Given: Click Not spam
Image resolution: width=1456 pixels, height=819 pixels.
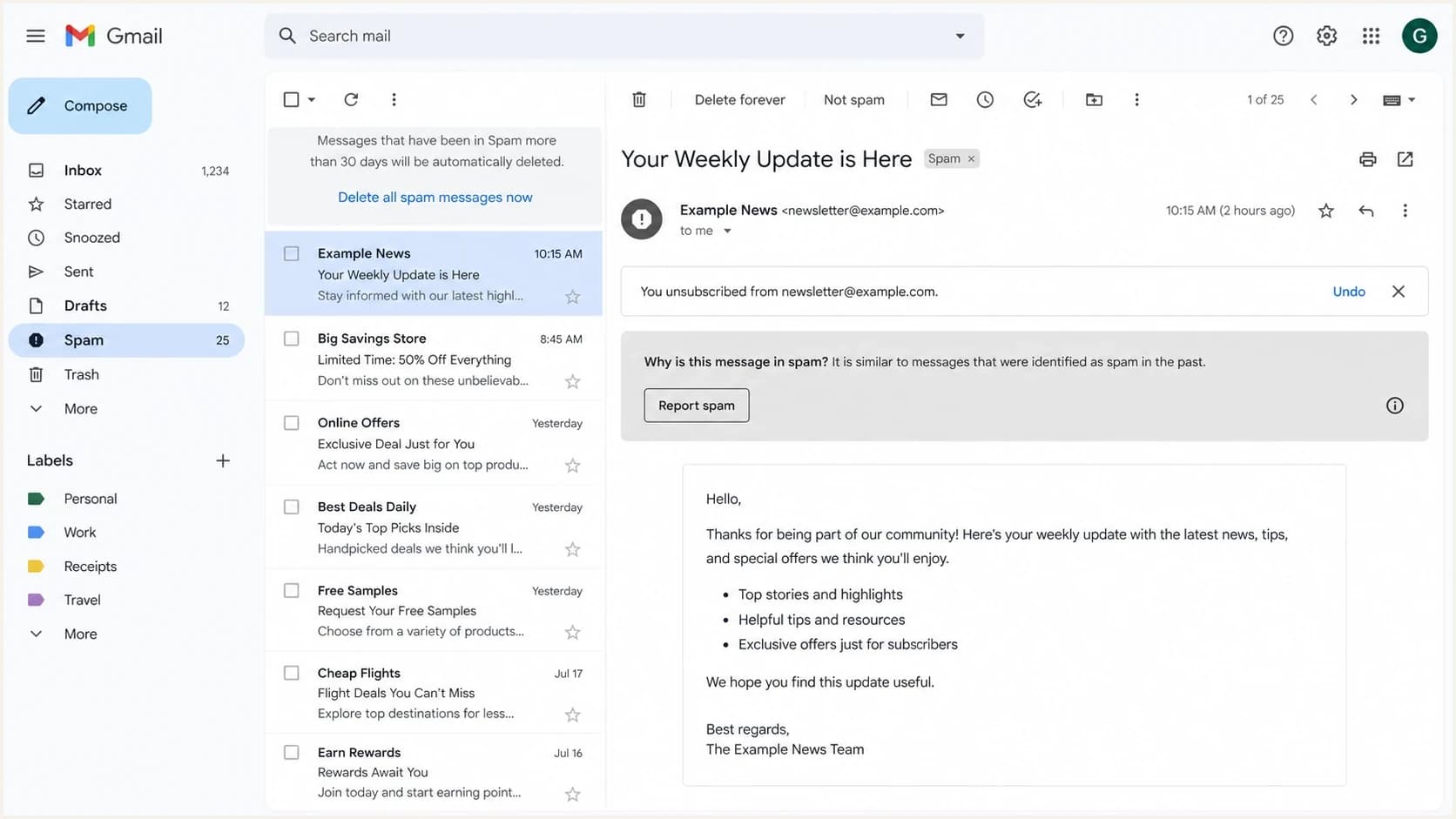Looking at the screenshot, I should click(x=854, y=99).
